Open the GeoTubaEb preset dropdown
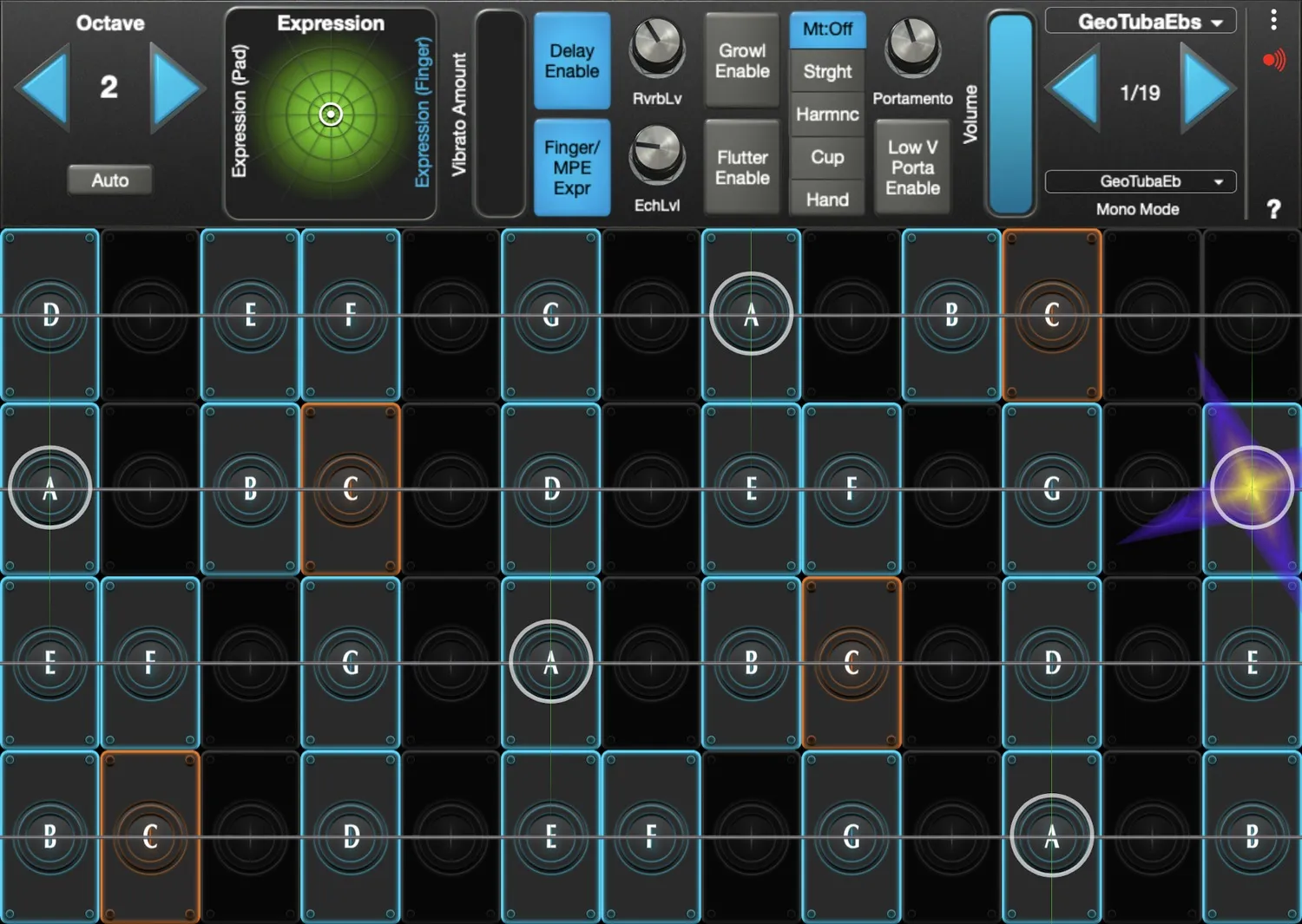Image resolution: width=1302 pixels, height=924 pixels. coord(1141,181)
